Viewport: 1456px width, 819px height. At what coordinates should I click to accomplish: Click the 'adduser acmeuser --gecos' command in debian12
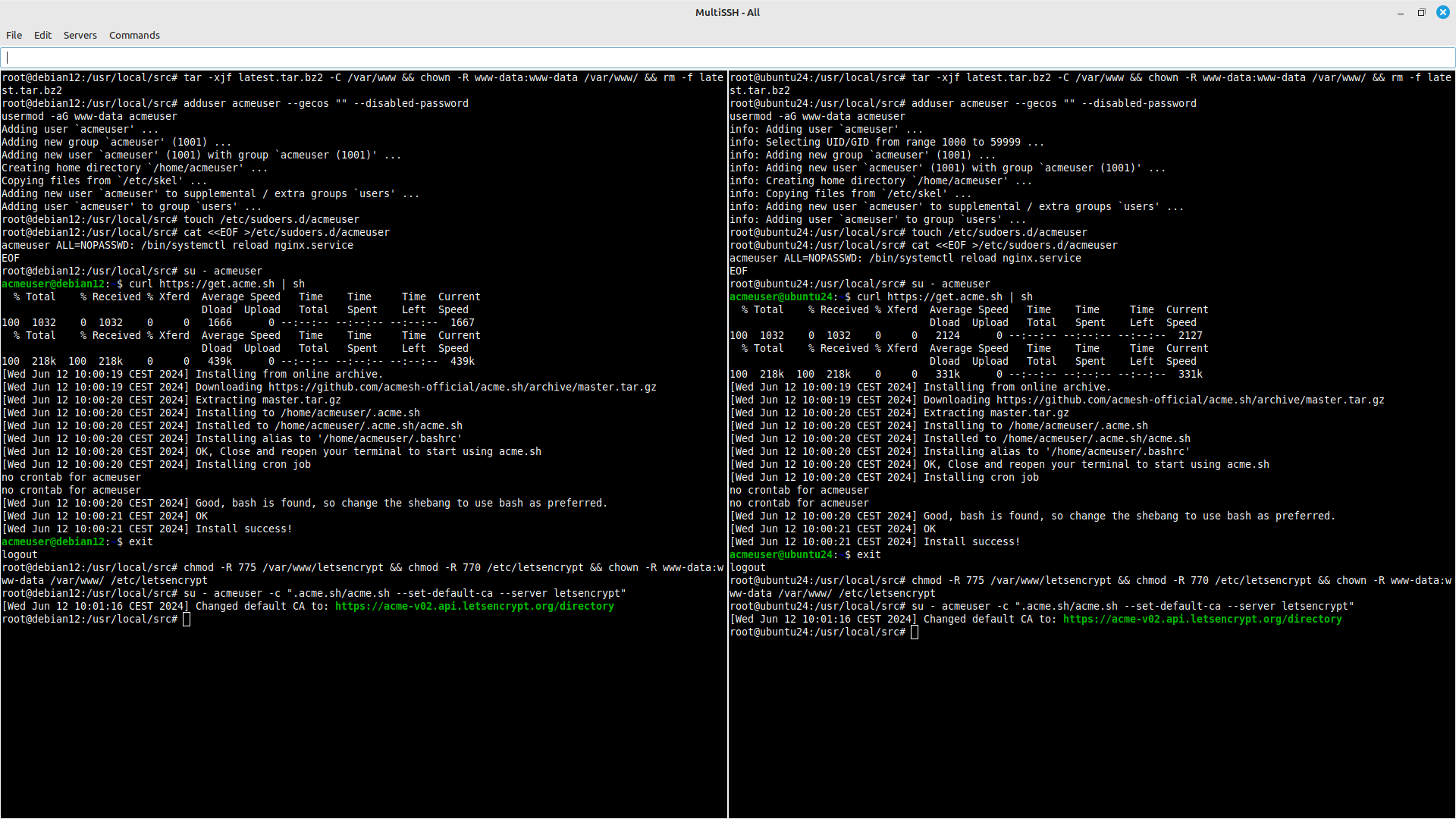tap(326, 103)
